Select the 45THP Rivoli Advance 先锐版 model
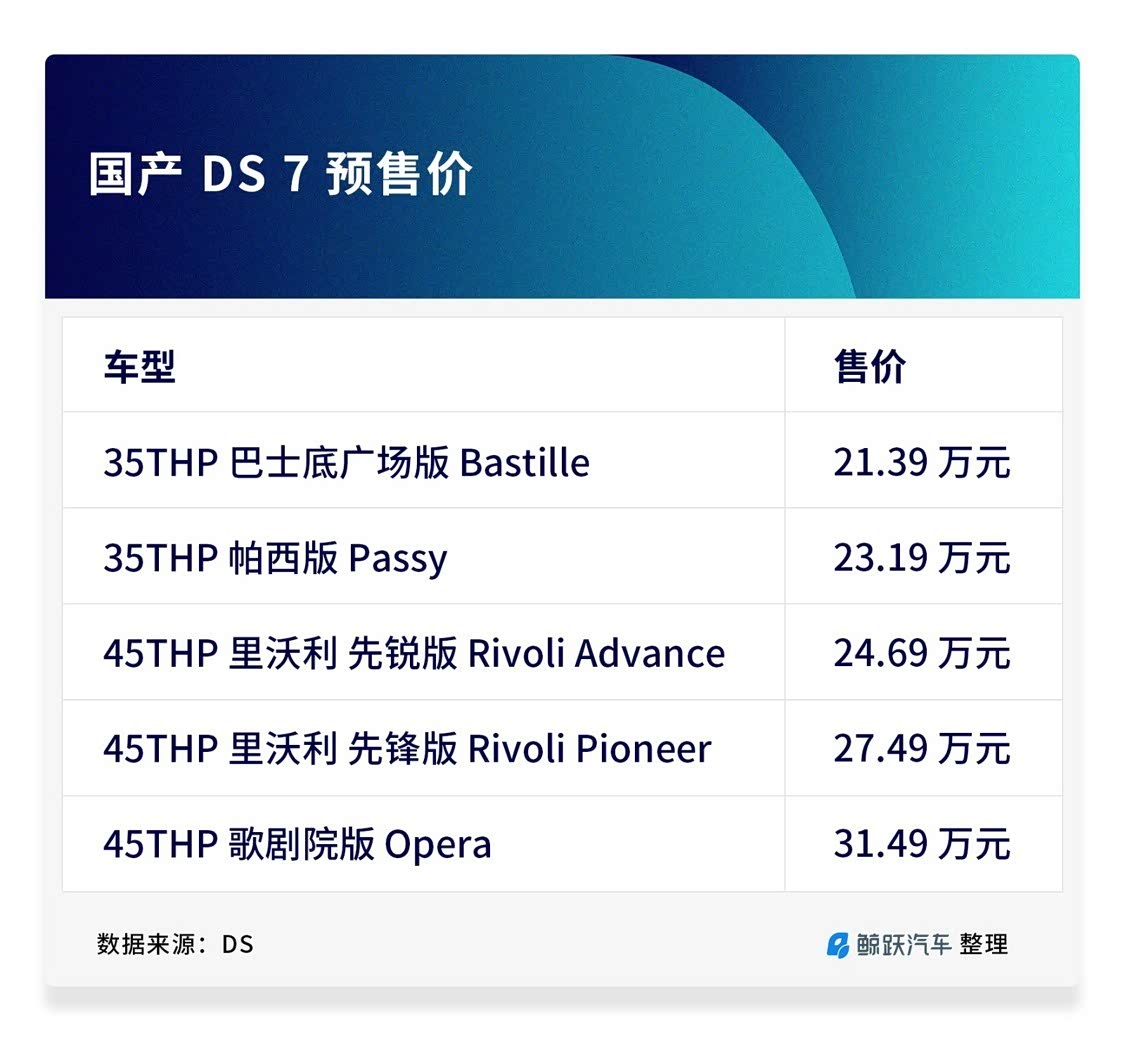This screenshot has height=1041, width=1125. coord(414,654)
